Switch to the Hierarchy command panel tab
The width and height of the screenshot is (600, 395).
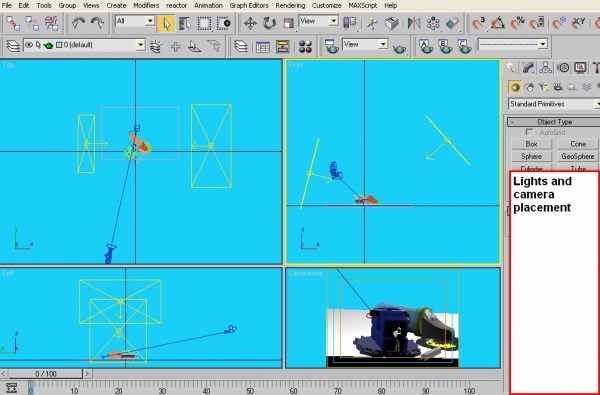click(x=546, y=68)
